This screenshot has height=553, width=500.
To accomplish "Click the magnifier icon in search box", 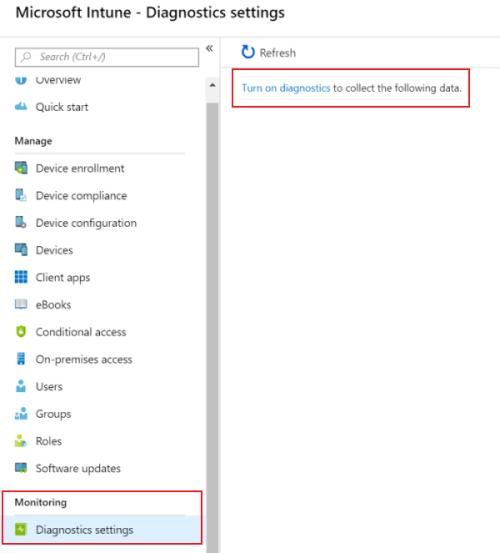I will [26, 57].
